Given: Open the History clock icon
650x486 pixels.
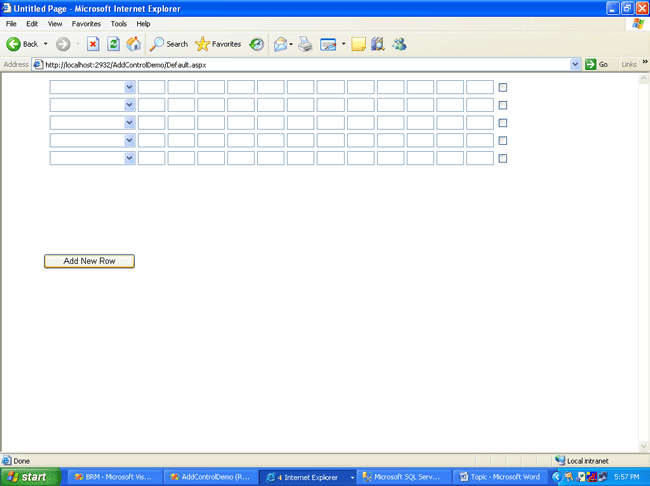Looking at the screenshot, I should coord(256,44).
